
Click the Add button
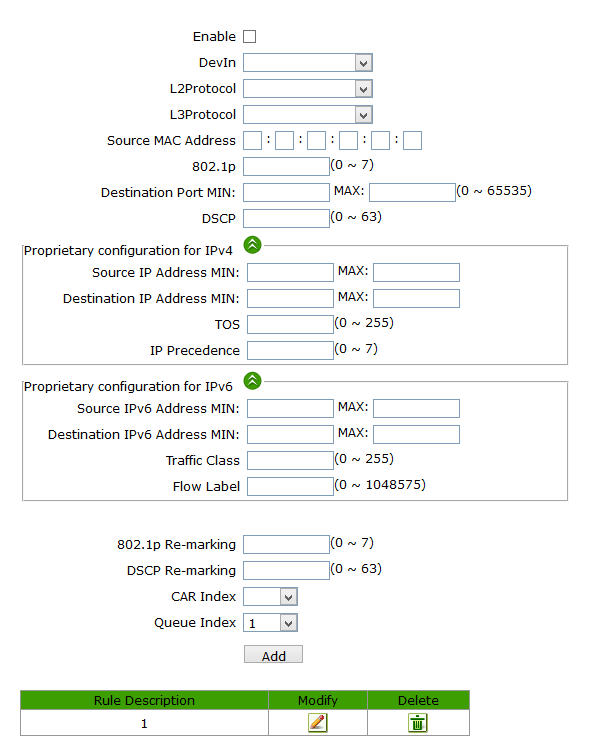pyautogui.click(x=273, y=654)
